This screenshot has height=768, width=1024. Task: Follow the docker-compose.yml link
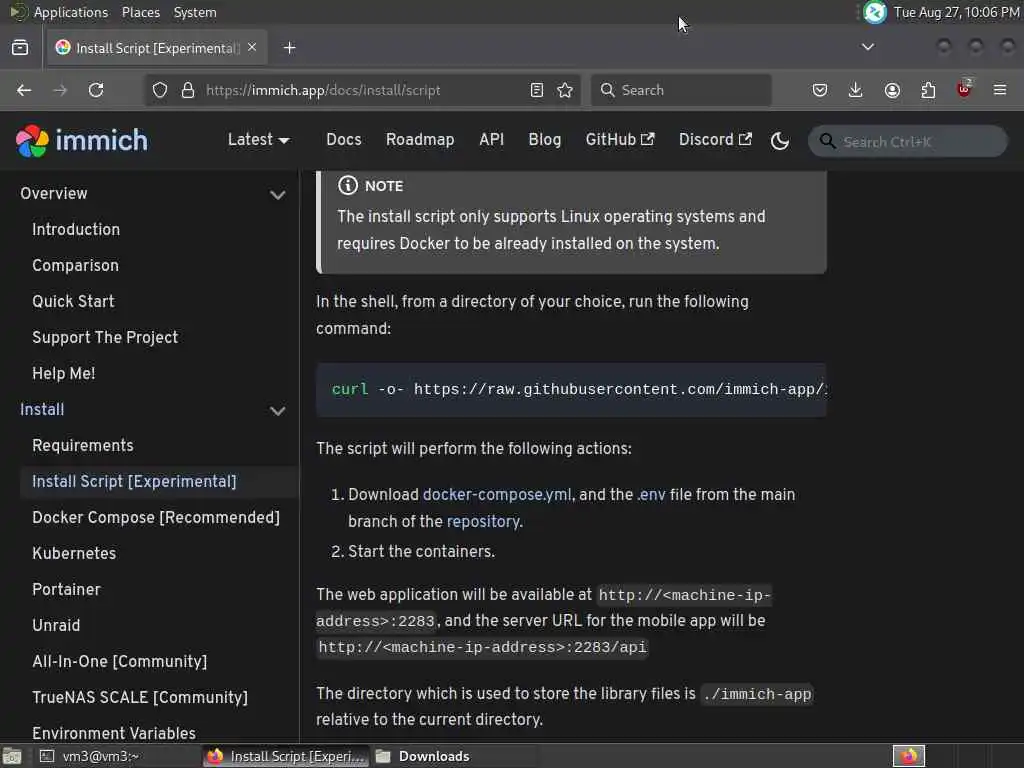click(497, 494)
